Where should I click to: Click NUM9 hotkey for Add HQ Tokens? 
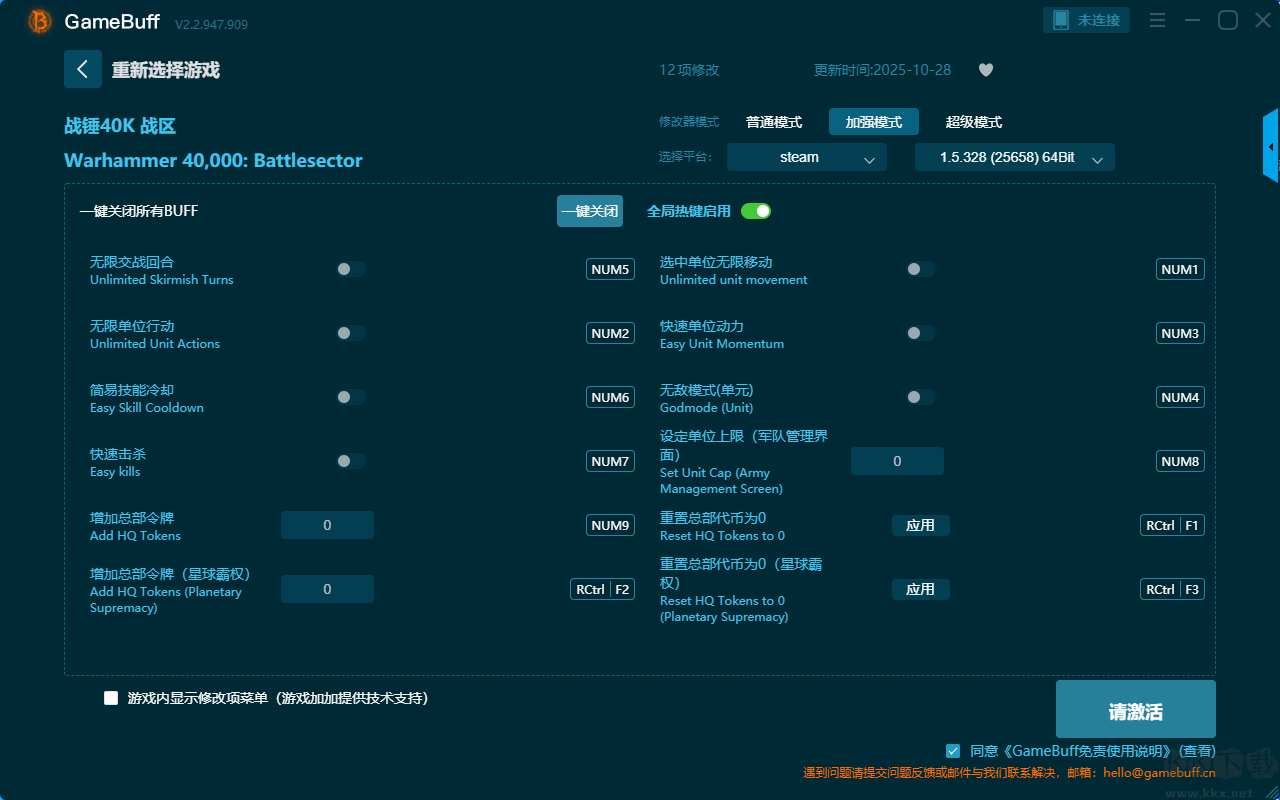coord(610,525)
